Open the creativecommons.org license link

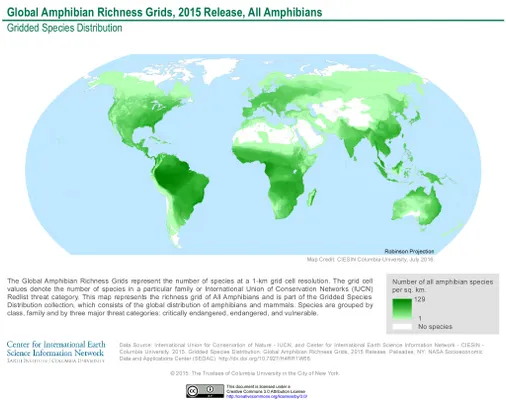click(x=267, y=396)
